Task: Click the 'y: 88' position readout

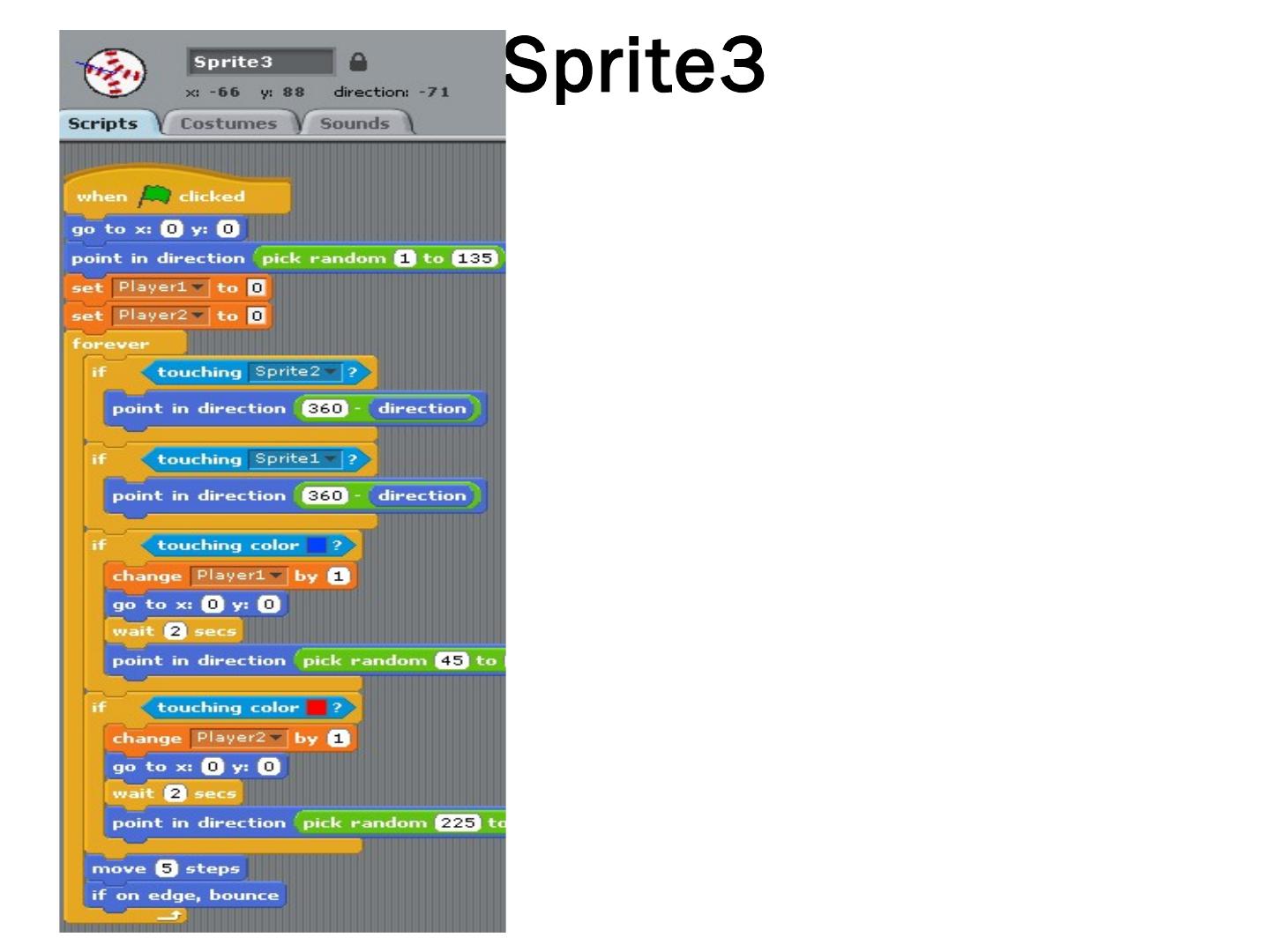Action: click(x=282, y=92)
